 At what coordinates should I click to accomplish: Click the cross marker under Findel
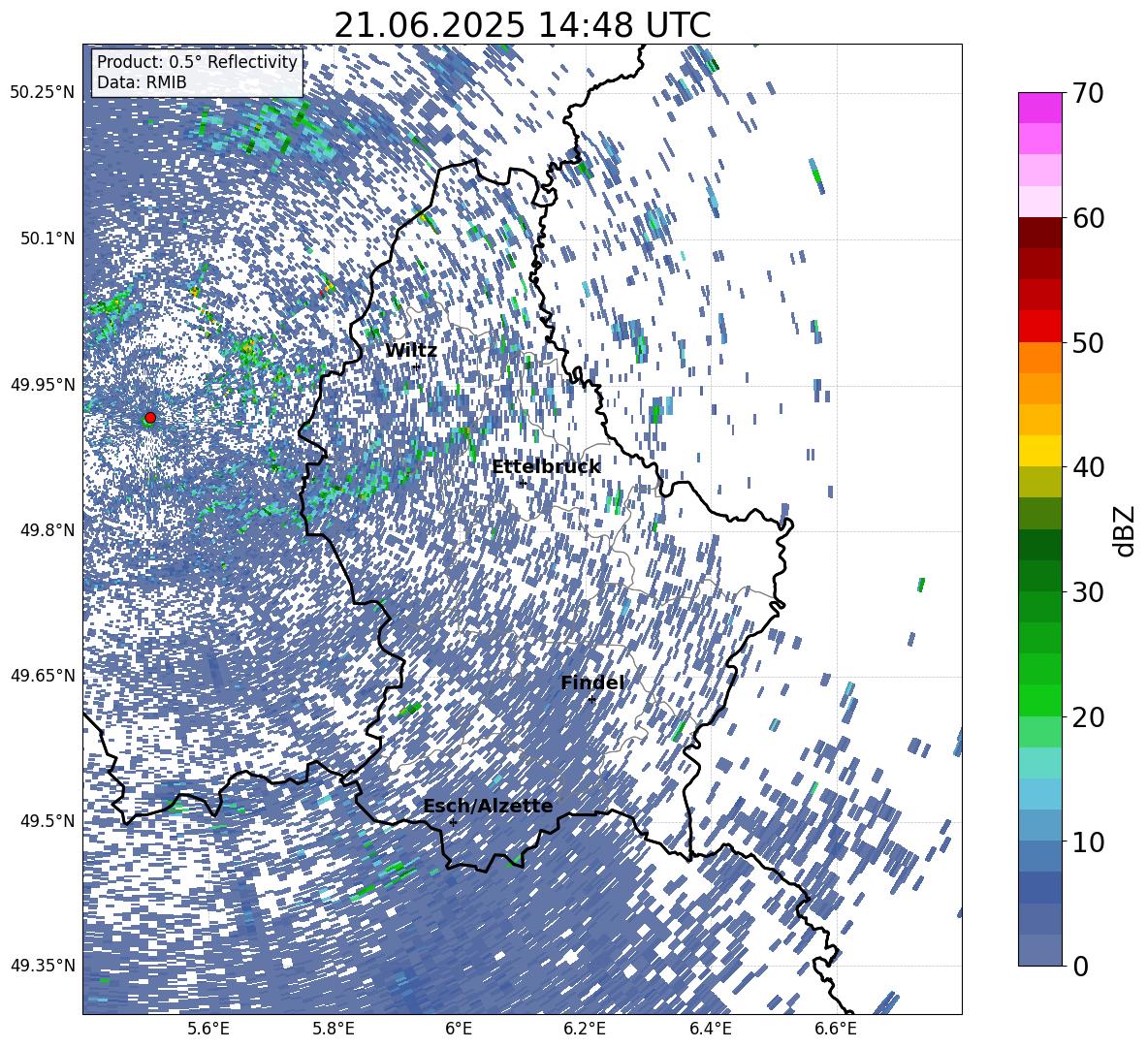591,700
